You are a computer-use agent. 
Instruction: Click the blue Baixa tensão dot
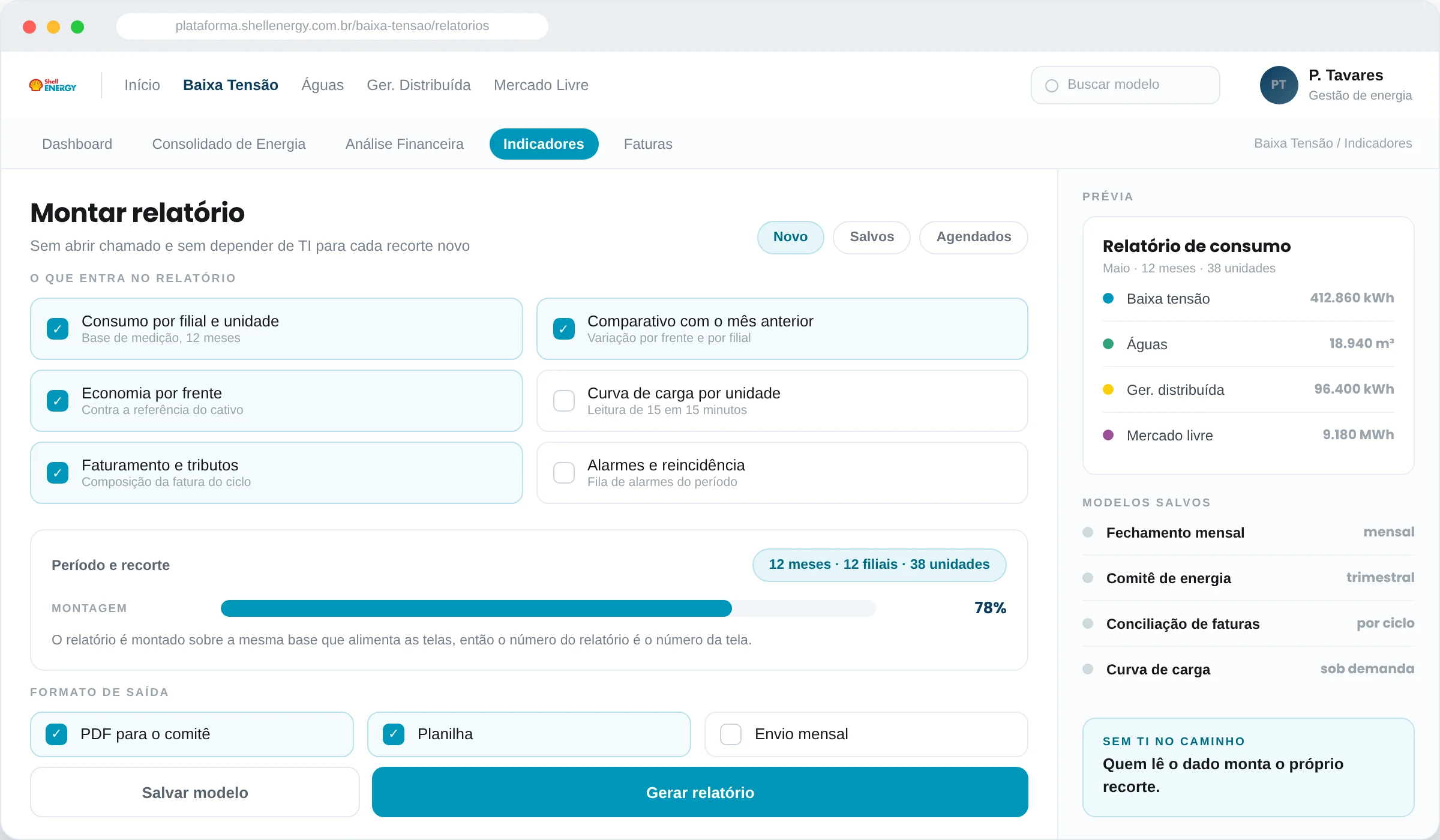(1108, 298)
